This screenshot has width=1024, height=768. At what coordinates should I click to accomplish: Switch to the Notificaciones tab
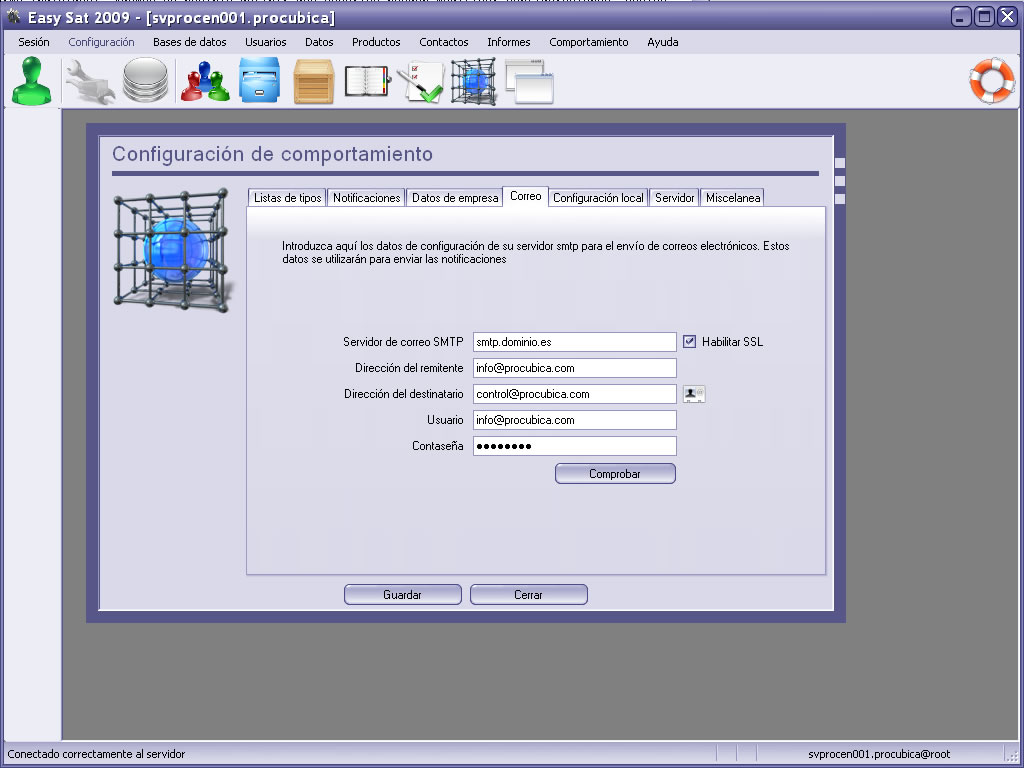click(x=366, y=198)
